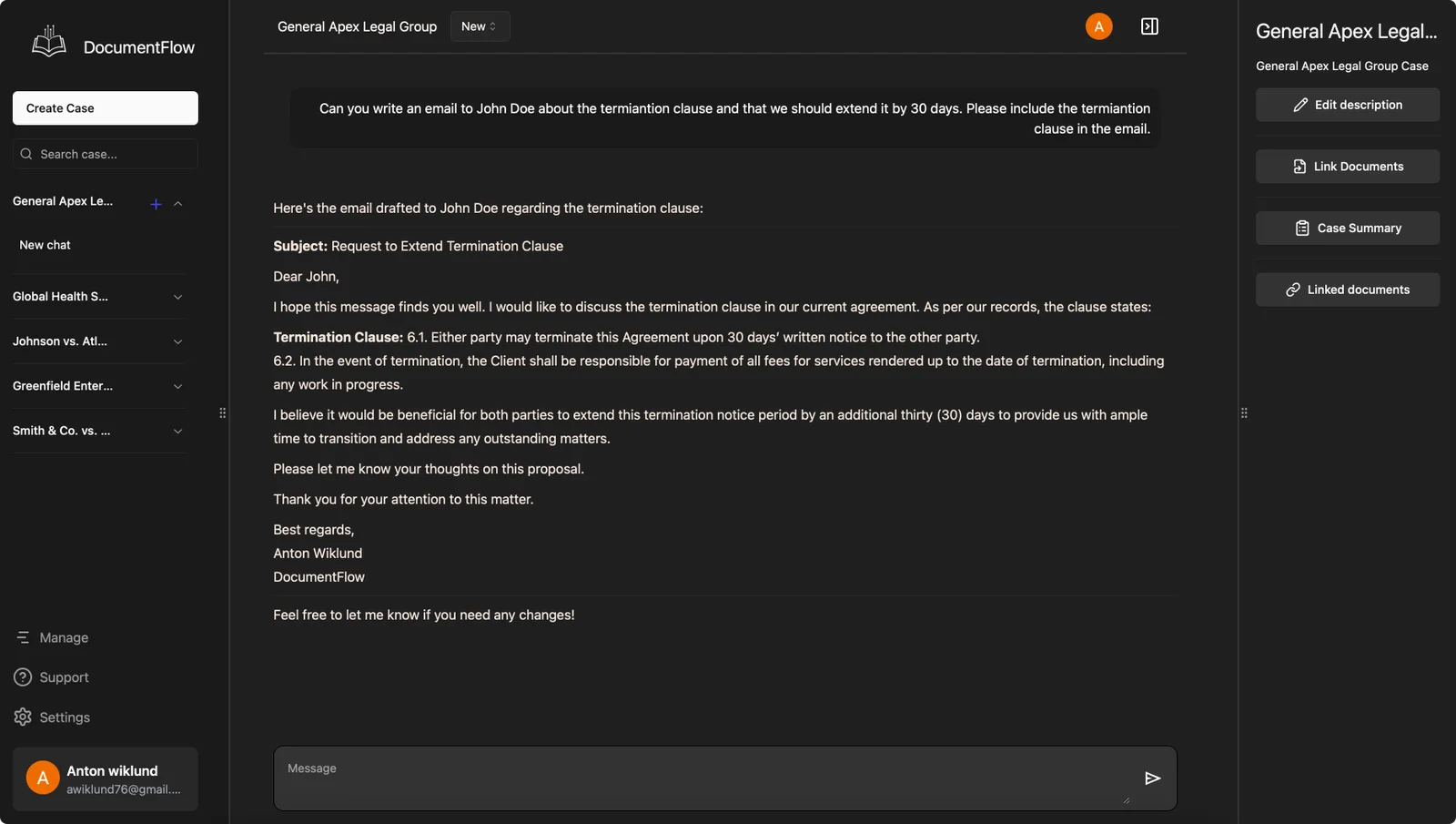Open the Case Summary panel

click(1347, 229)
